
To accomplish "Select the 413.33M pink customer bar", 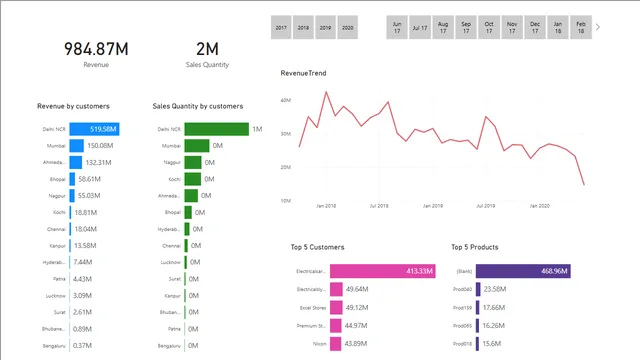I will coord(383,271).
